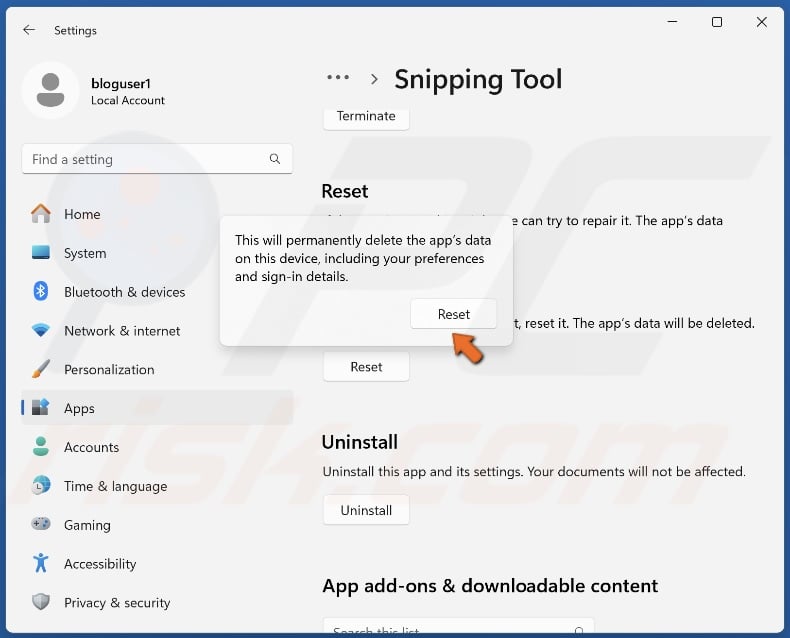Click the 'Your documents will not be affected' text
790x638 pixels.
point(636,471)
